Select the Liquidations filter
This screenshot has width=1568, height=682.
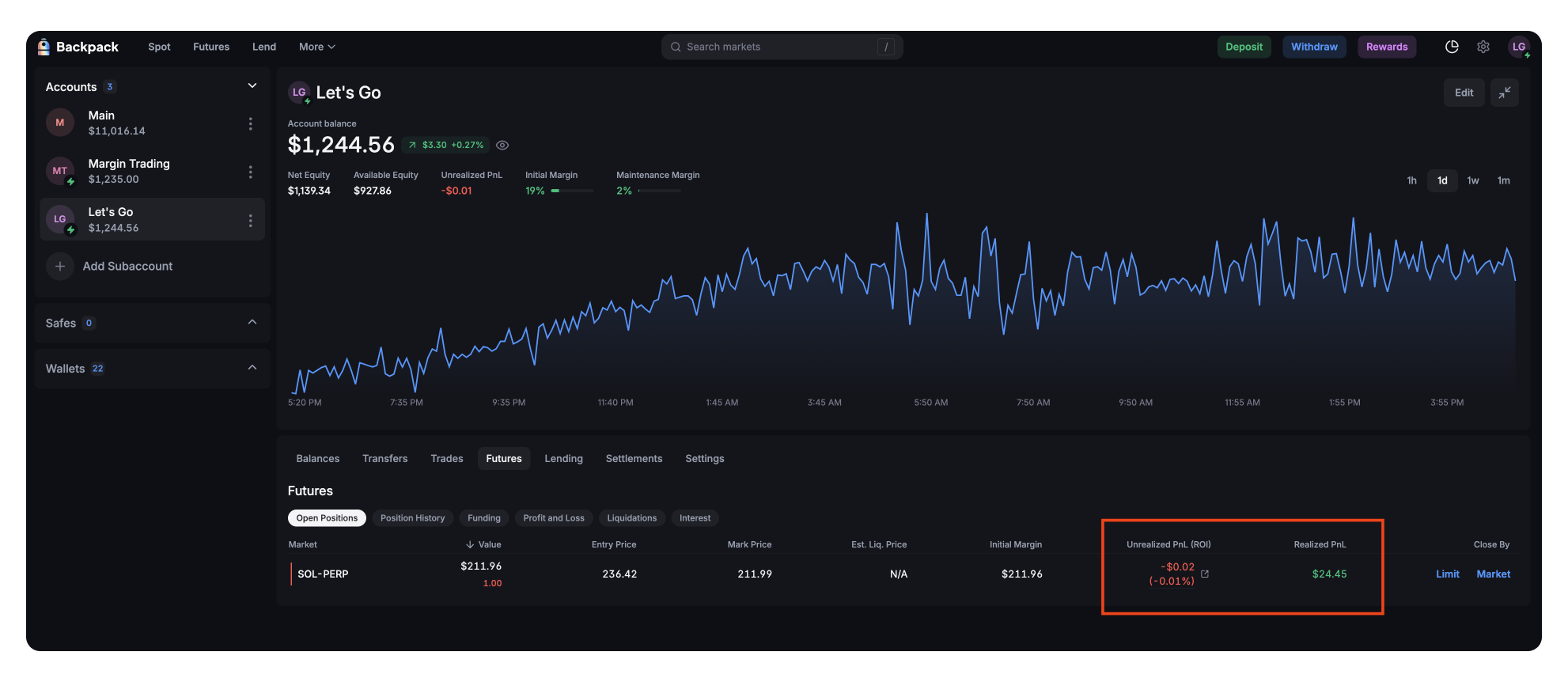pyautogui.click(x=631, y=518)
